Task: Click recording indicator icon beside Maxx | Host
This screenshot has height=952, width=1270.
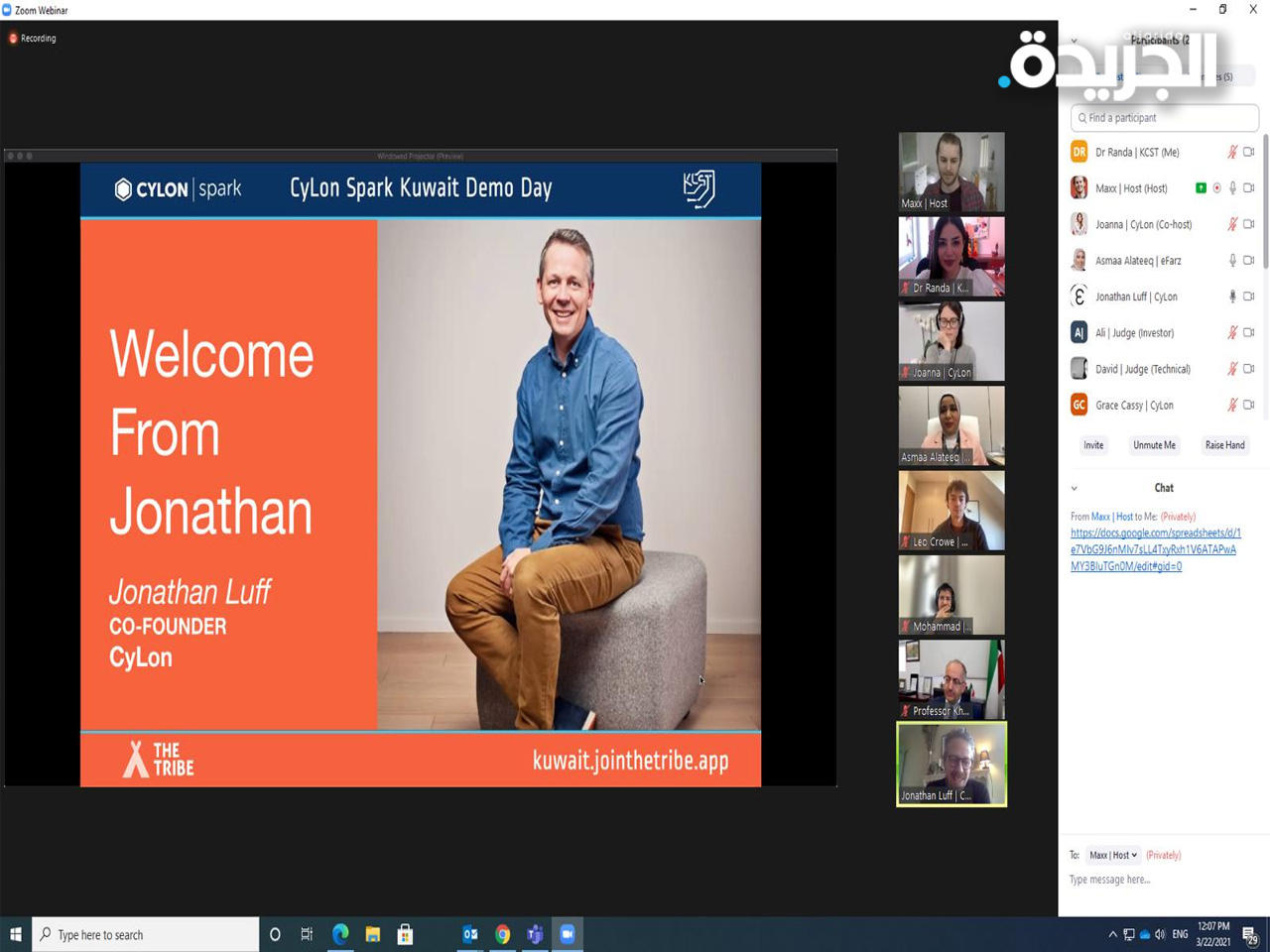Action: point(1217,188)
